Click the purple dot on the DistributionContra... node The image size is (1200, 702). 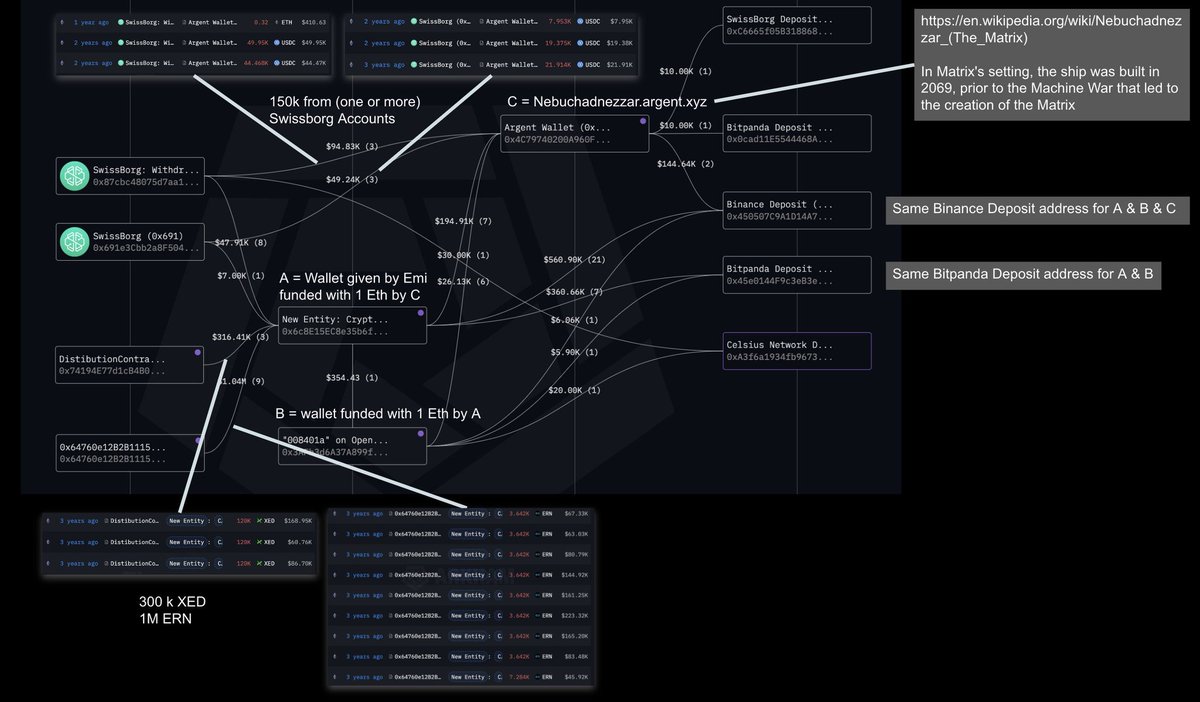[198, 352]
